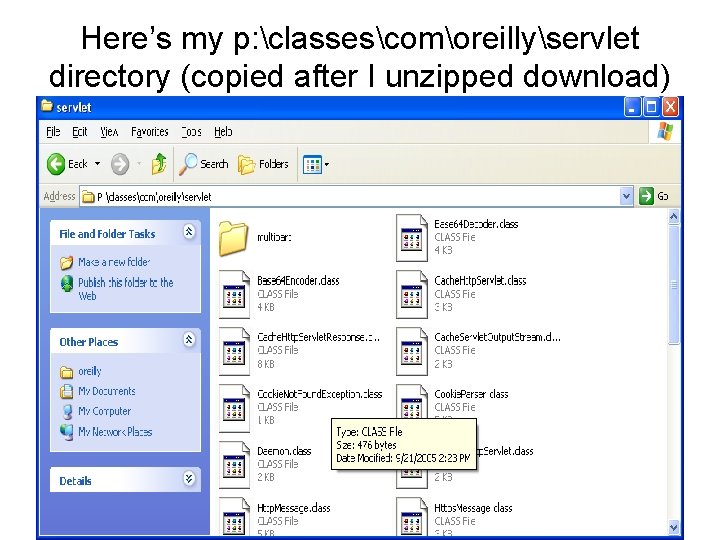Click the My Network Places icon
The image size is (720, 540).
tap(67, 432)
